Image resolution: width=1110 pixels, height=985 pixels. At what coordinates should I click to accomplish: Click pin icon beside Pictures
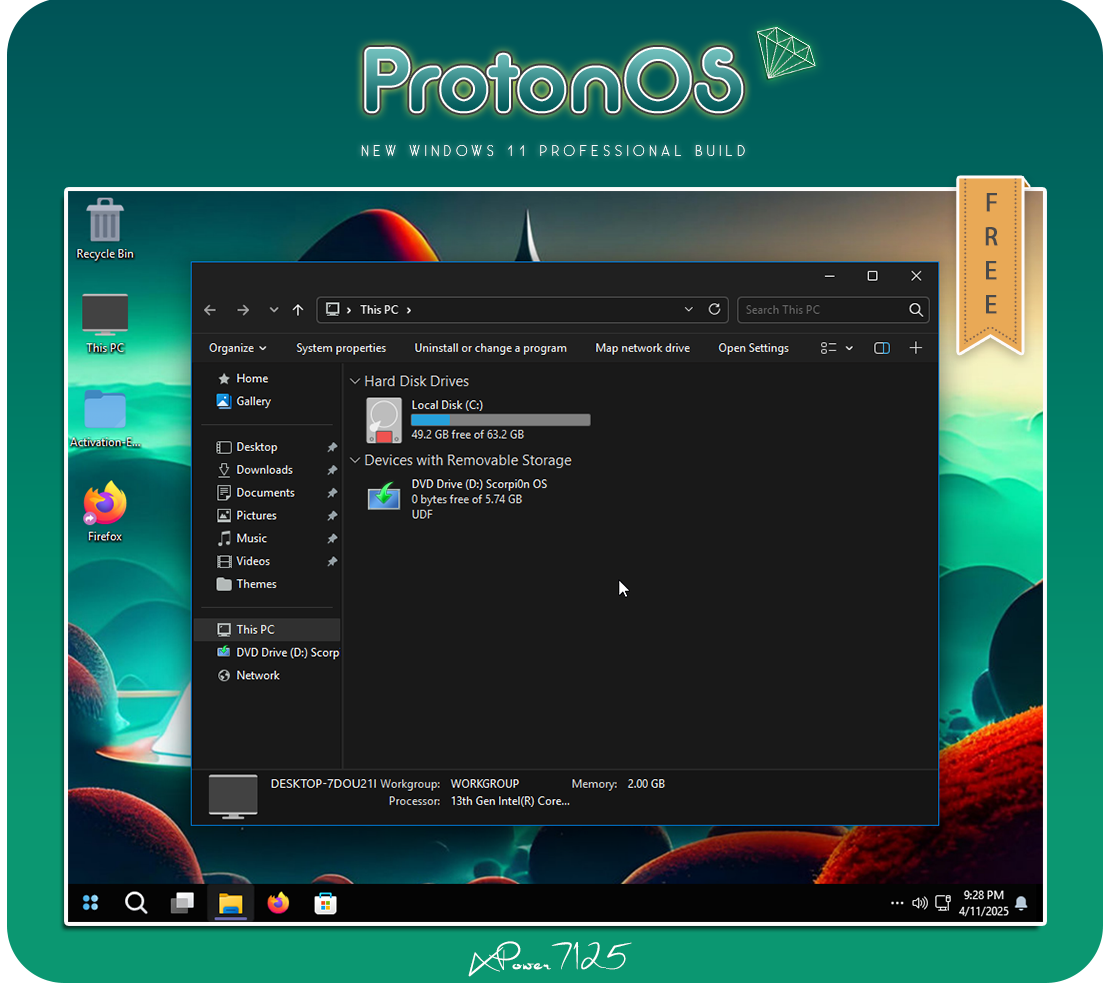[x=331, y=516]
